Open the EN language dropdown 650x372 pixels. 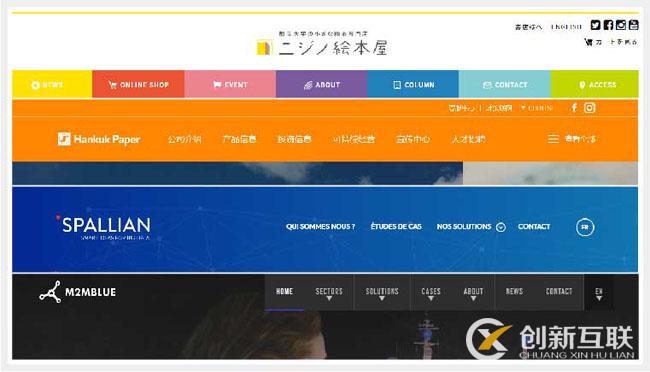[x=599, y=293]
